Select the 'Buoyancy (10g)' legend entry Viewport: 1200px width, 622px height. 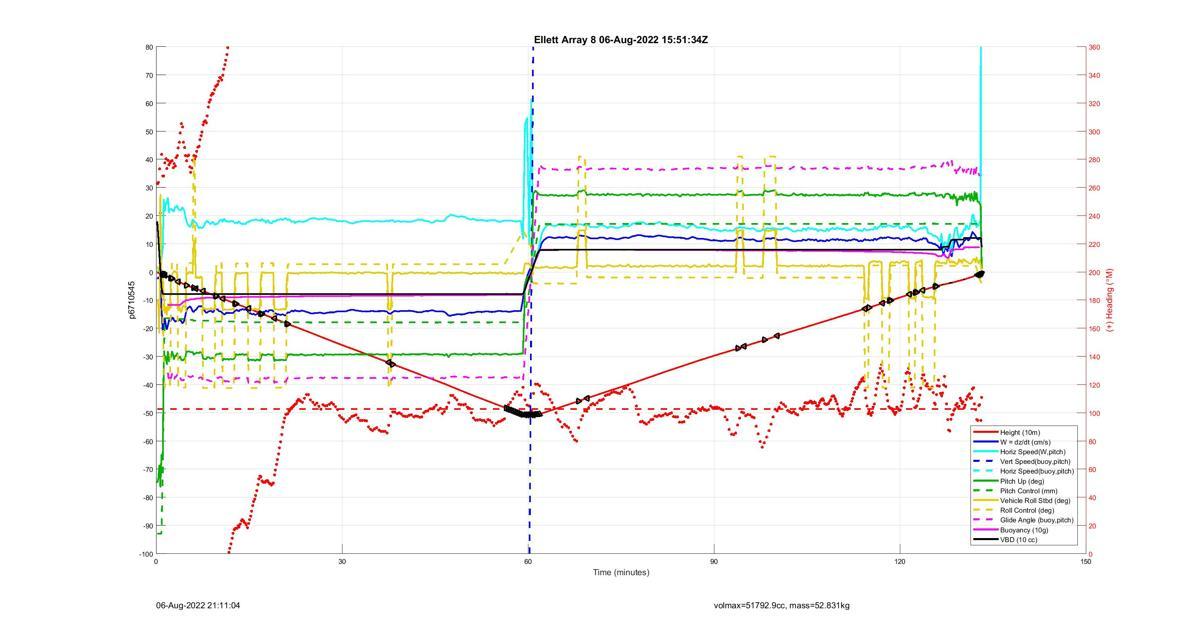[1024, 530]
